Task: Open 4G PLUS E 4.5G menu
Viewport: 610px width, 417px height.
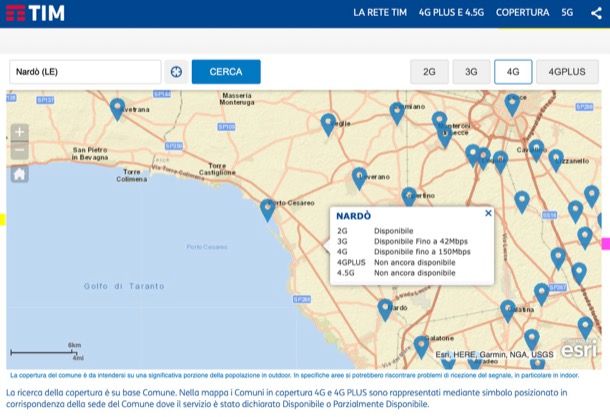Action: point(451,12)
